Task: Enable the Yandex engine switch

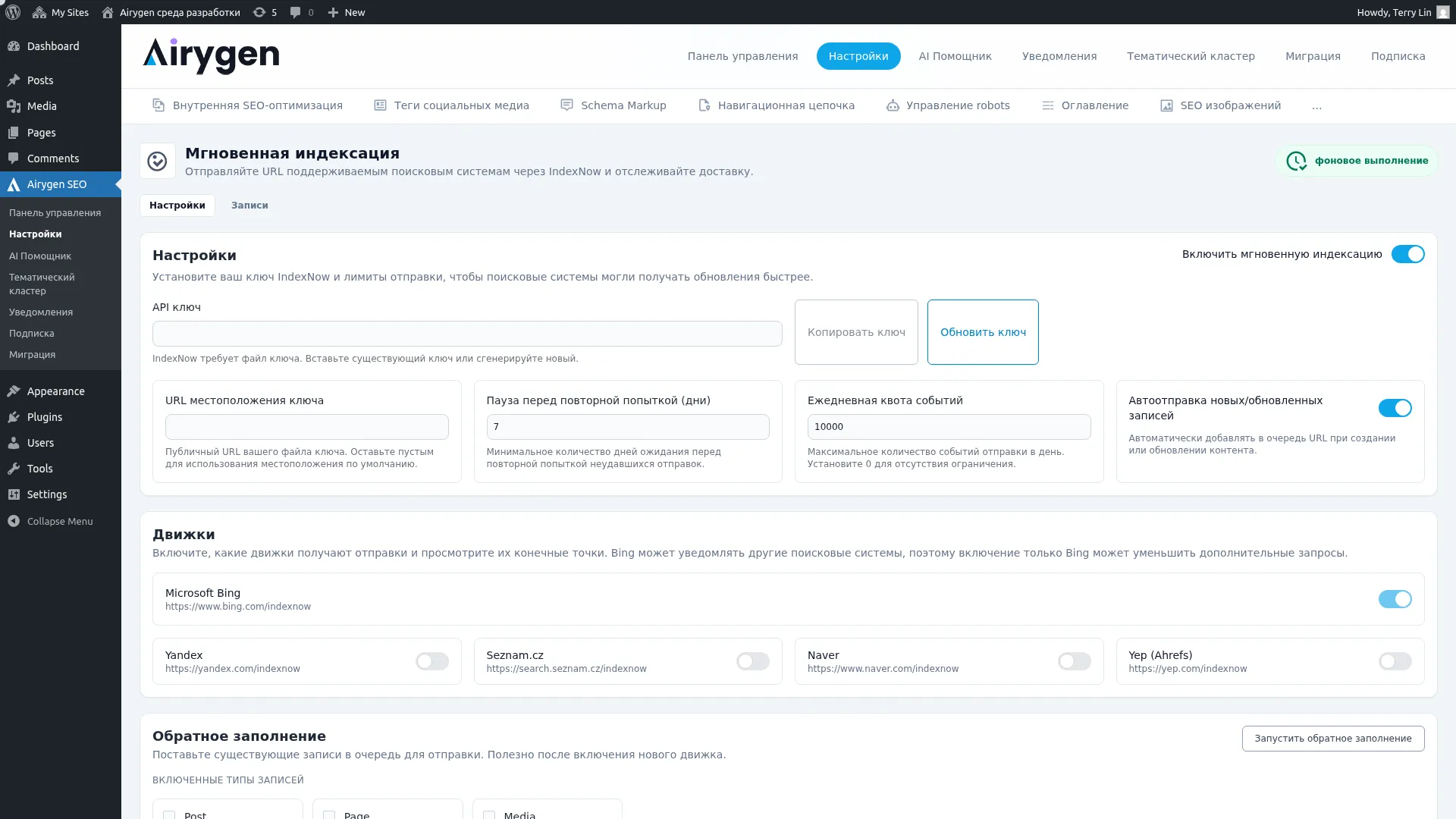Action: pyautogui.click(x=431, y=661)
